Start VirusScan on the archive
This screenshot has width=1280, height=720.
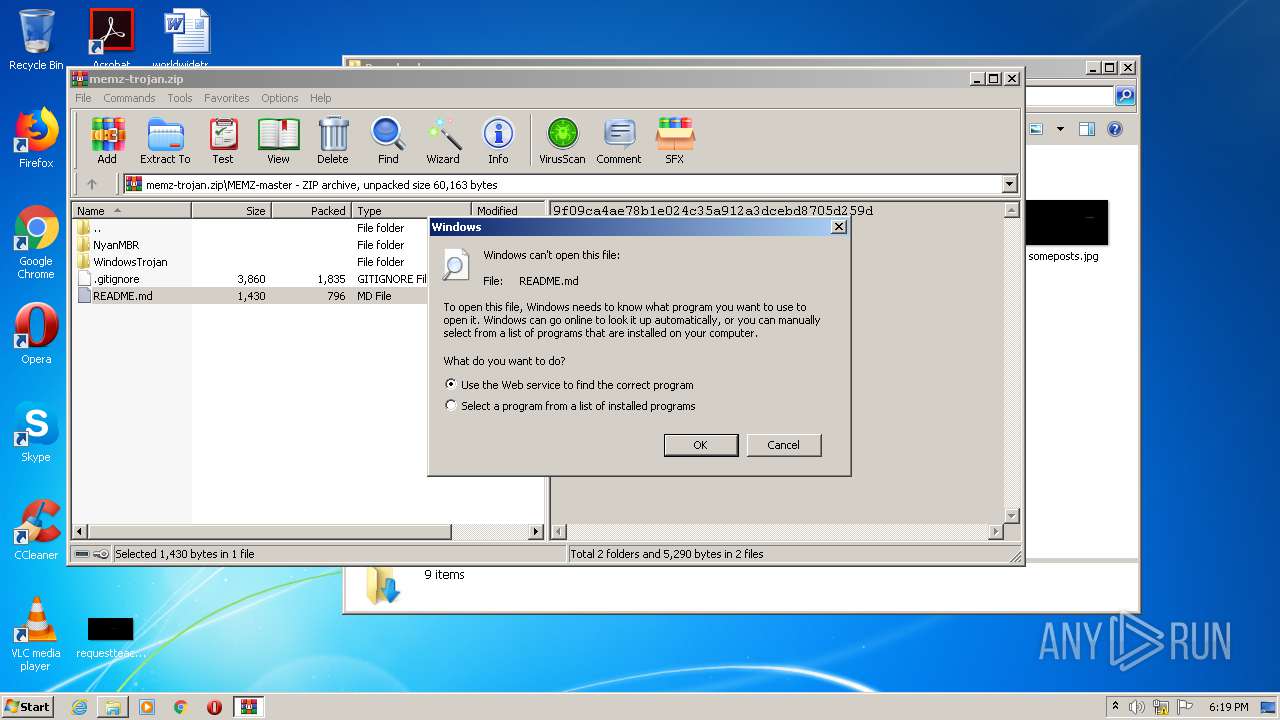(562, 141)
